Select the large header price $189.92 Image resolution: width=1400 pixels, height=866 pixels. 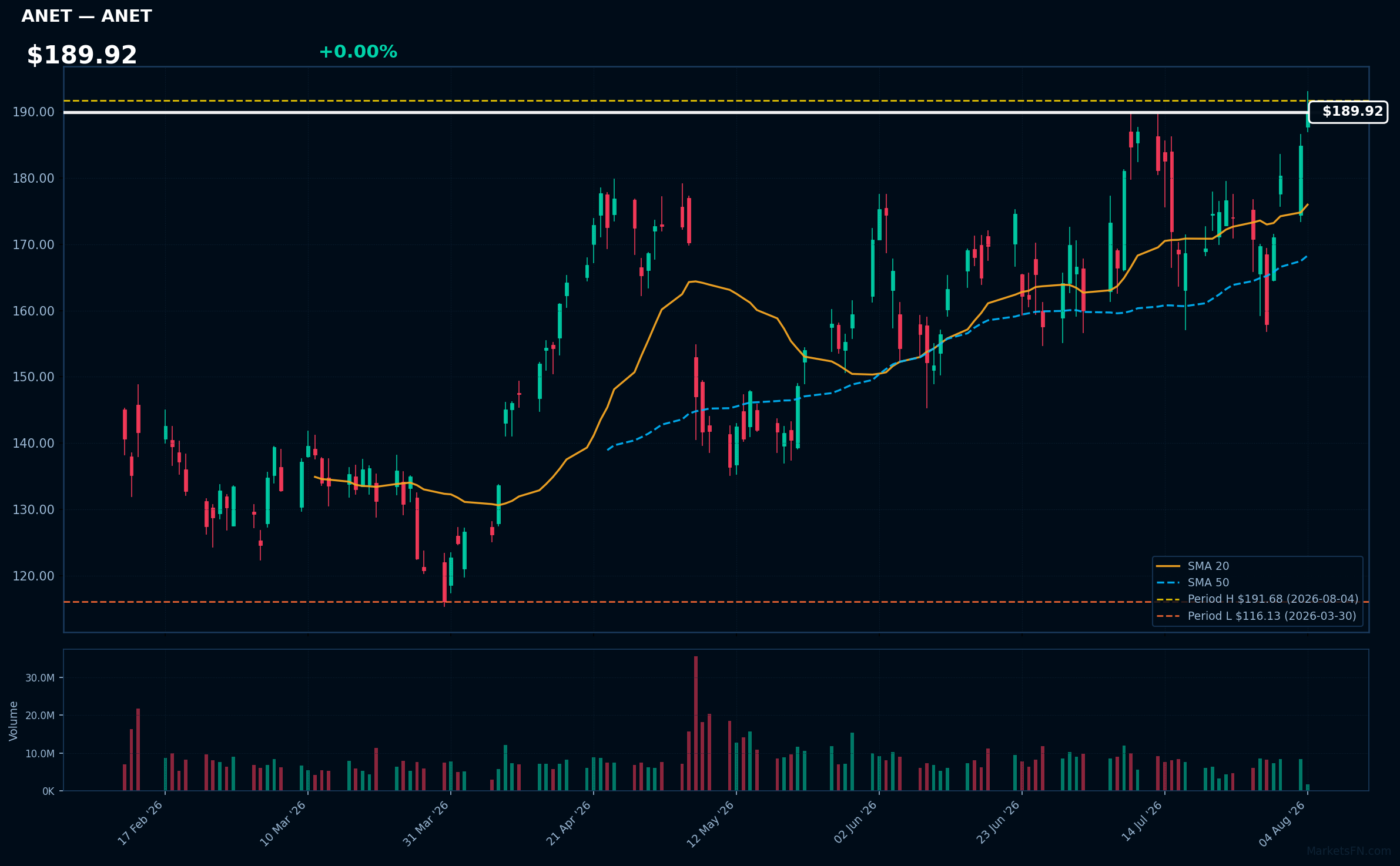pyautogui.click(x=82, y=55)
